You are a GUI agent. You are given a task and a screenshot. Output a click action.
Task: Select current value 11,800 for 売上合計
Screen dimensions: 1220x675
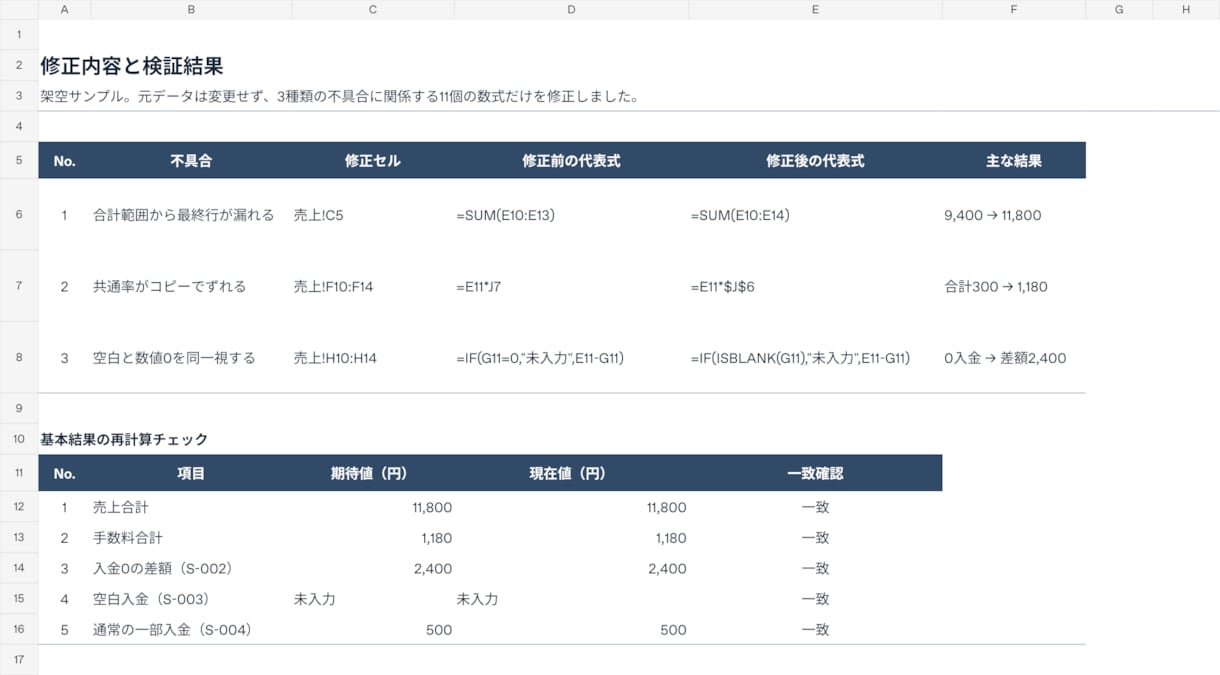(571, 507)
